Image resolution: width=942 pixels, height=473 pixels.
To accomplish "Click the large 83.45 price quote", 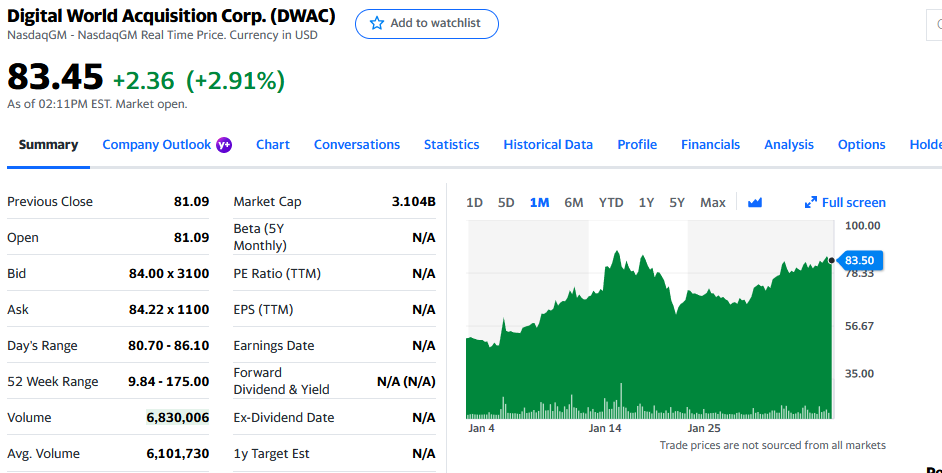I will [55, 78].
